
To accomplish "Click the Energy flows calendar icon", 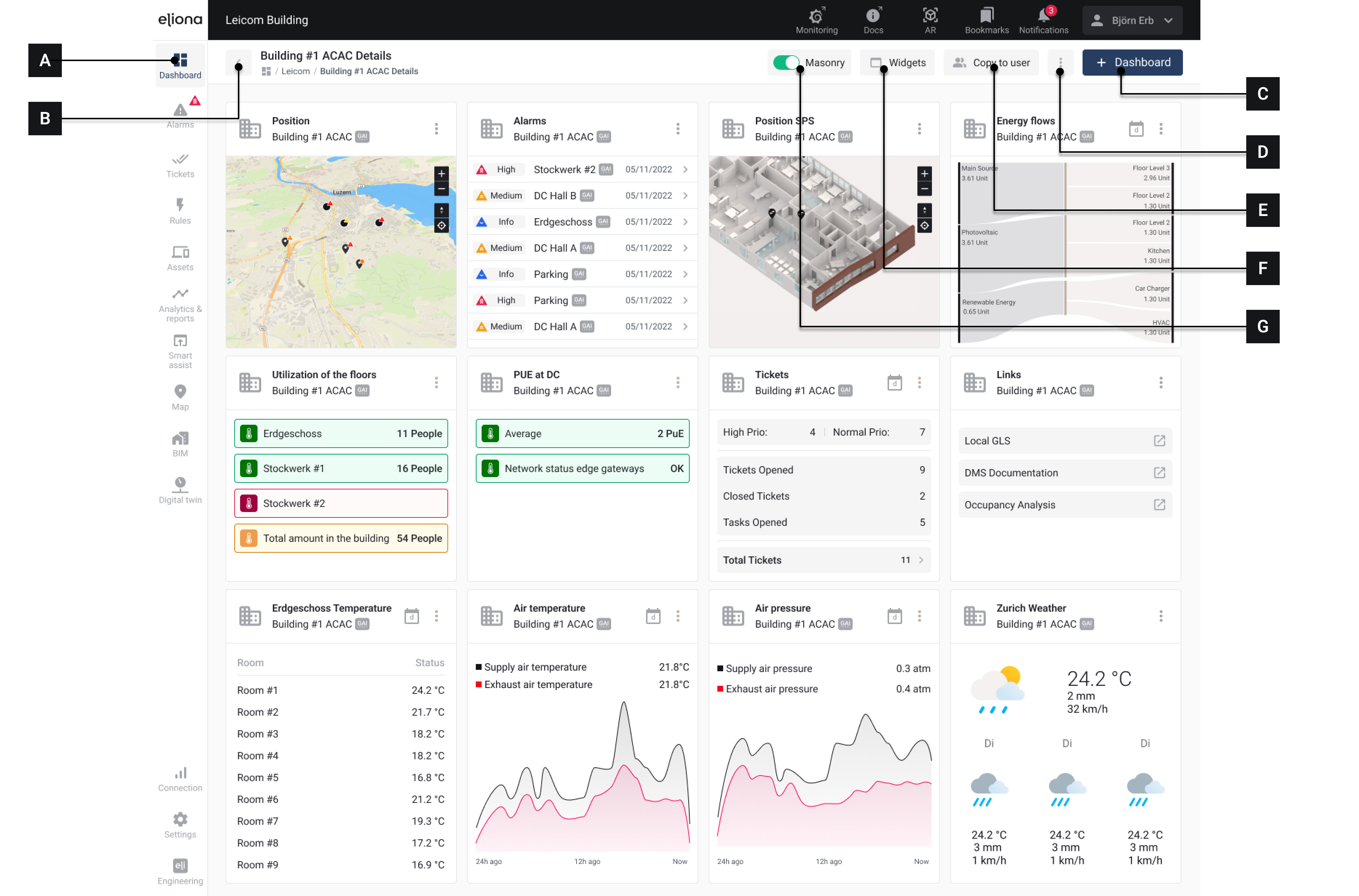I will pyautogui.click(x=1136, y=129).
